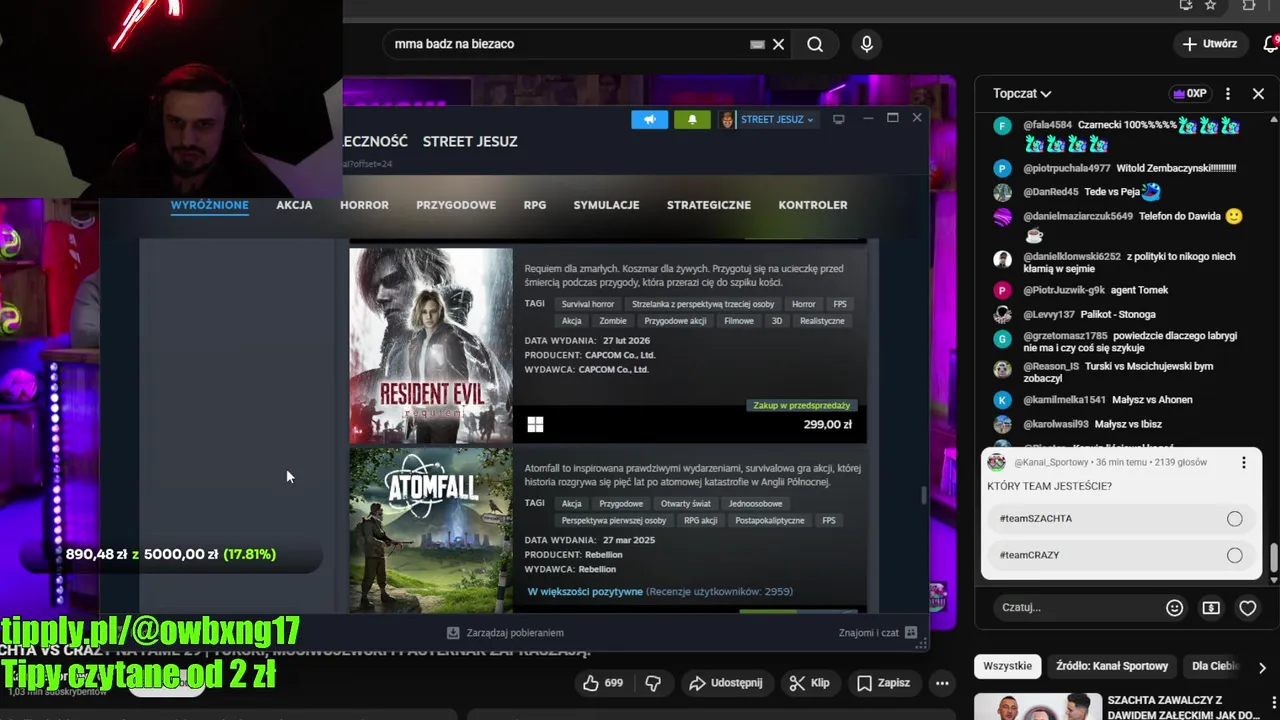Create a Klip from the video

(x=809, y=683)
